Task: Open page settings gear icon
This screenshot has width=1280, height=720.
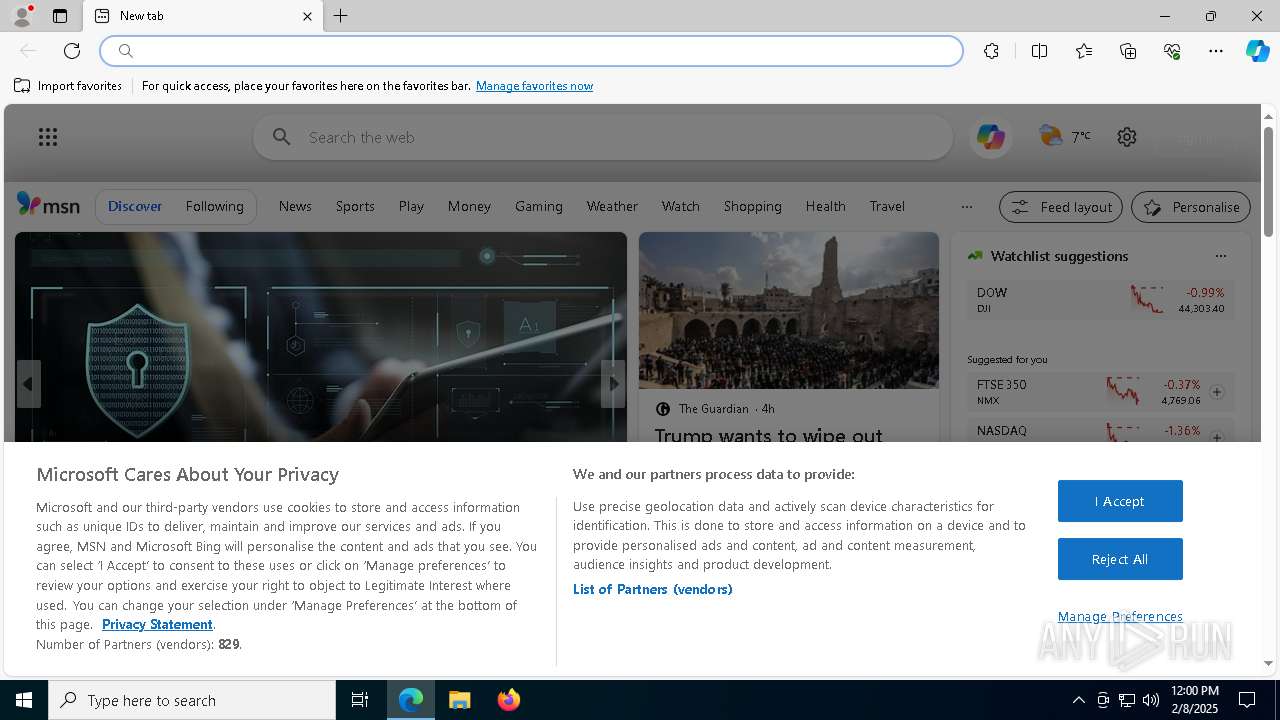Action: (1127, 137)
